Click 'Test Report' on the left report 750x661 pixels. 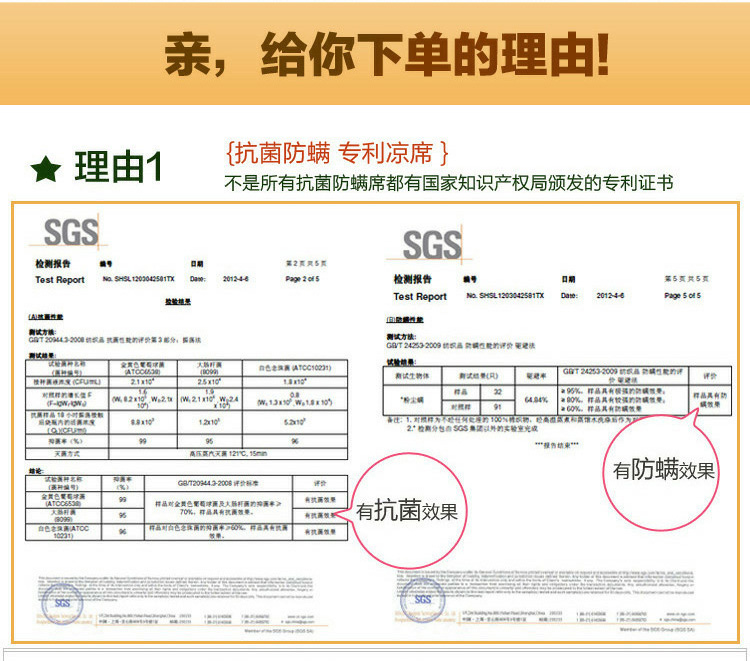click(60, 280)
